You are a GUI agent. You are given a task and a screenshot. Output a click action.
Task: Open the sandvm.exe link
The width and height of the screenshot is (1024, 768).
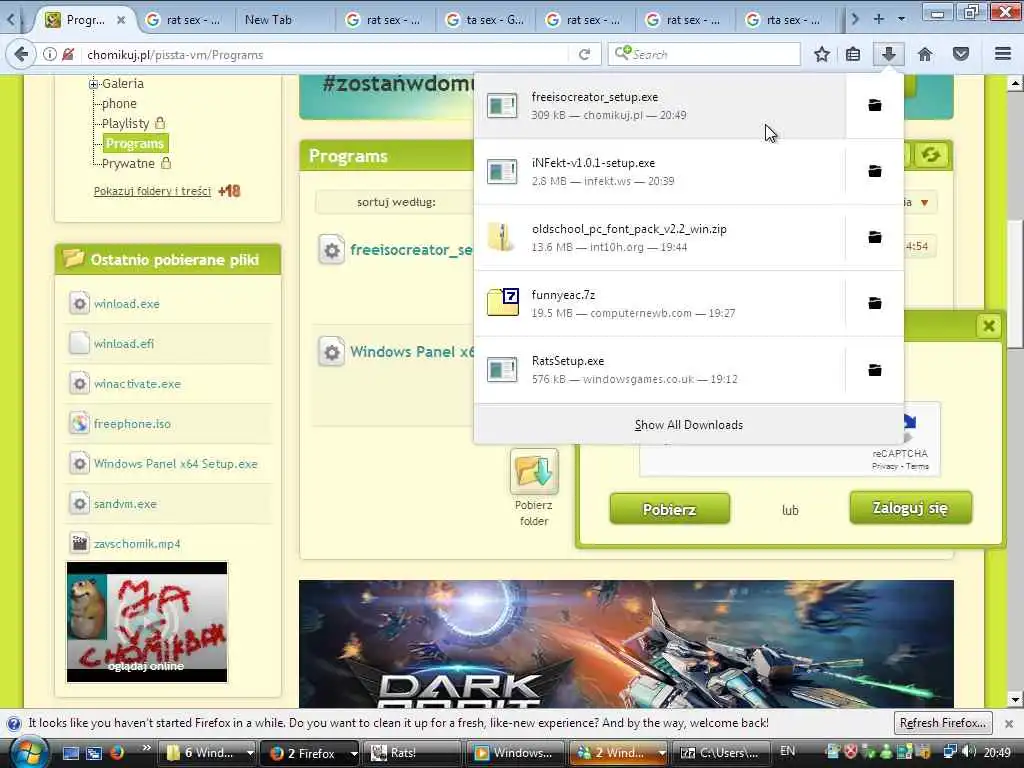point(125,504)
